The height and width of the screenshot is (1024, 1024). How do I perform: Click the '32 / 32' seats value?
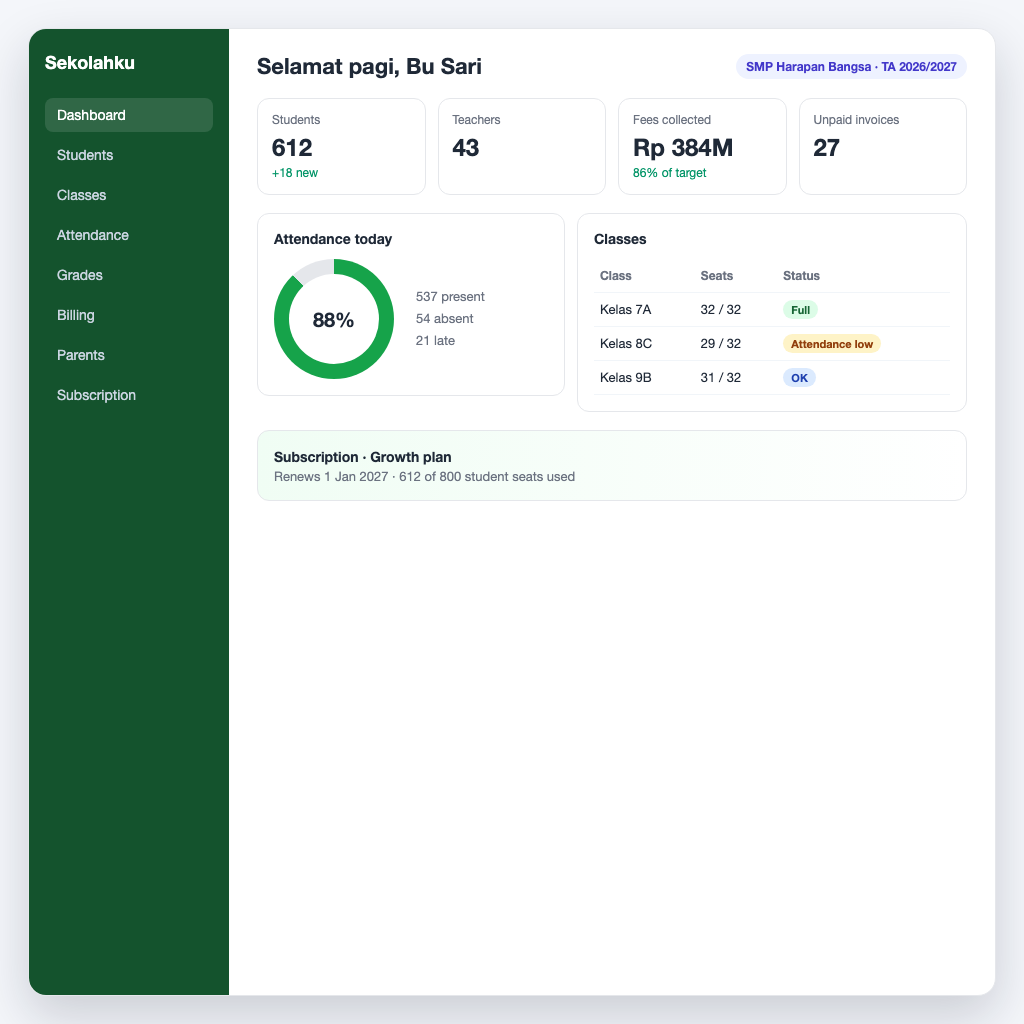tap(720, 310)
